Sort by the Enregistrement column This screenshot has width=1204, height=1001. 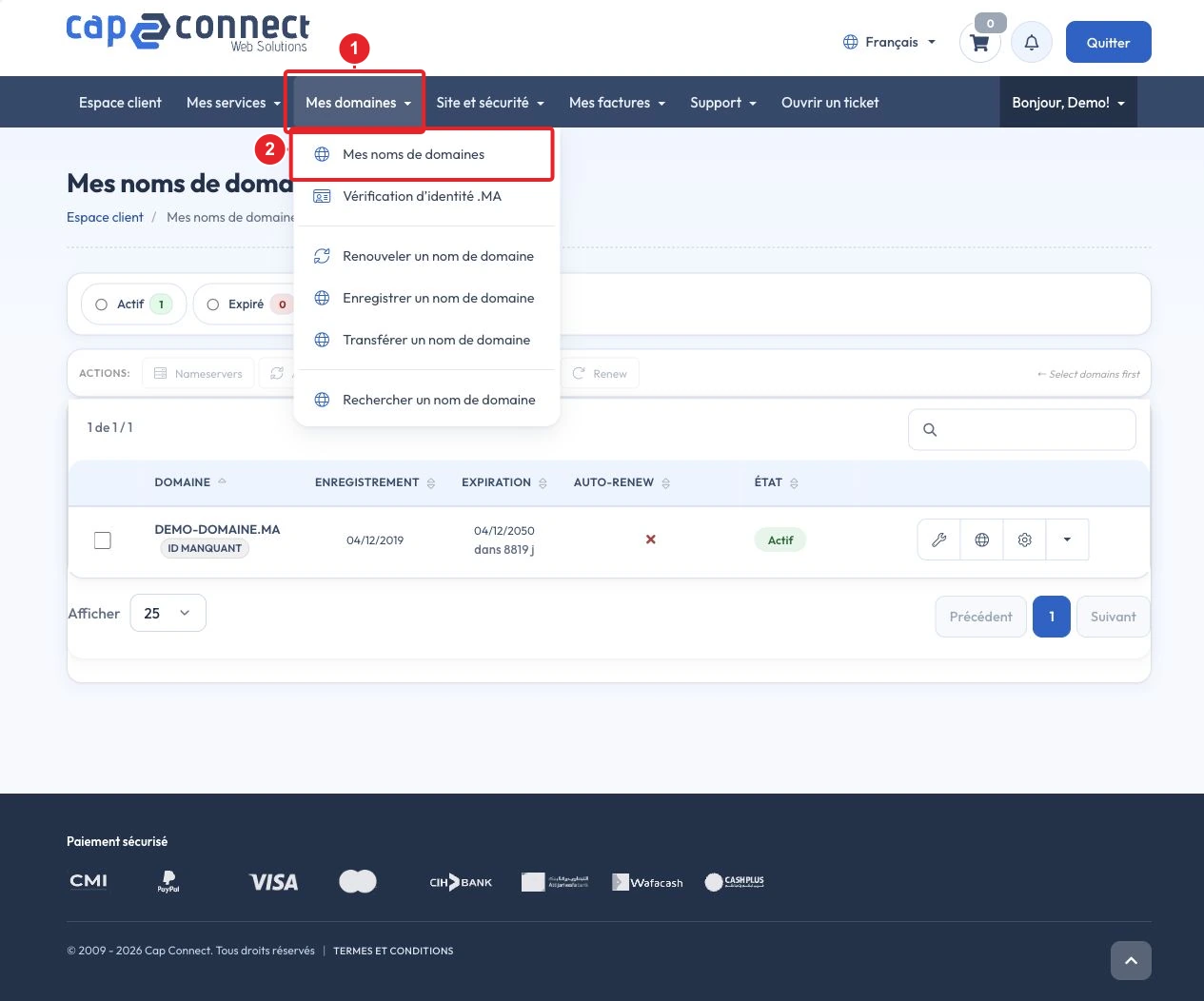pyautogui.click(x=375, y=482)
